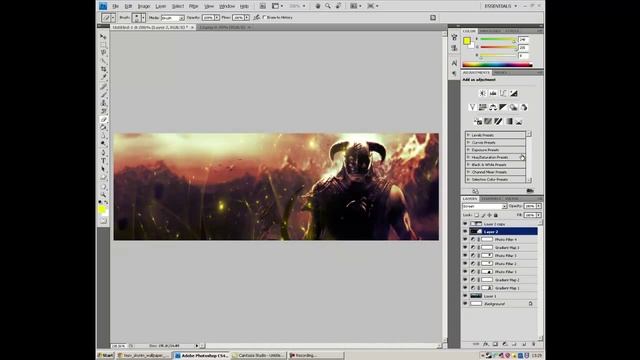Open the eraser Opacity dropdown arrow
640x360 pixels.
coord(217,18)
